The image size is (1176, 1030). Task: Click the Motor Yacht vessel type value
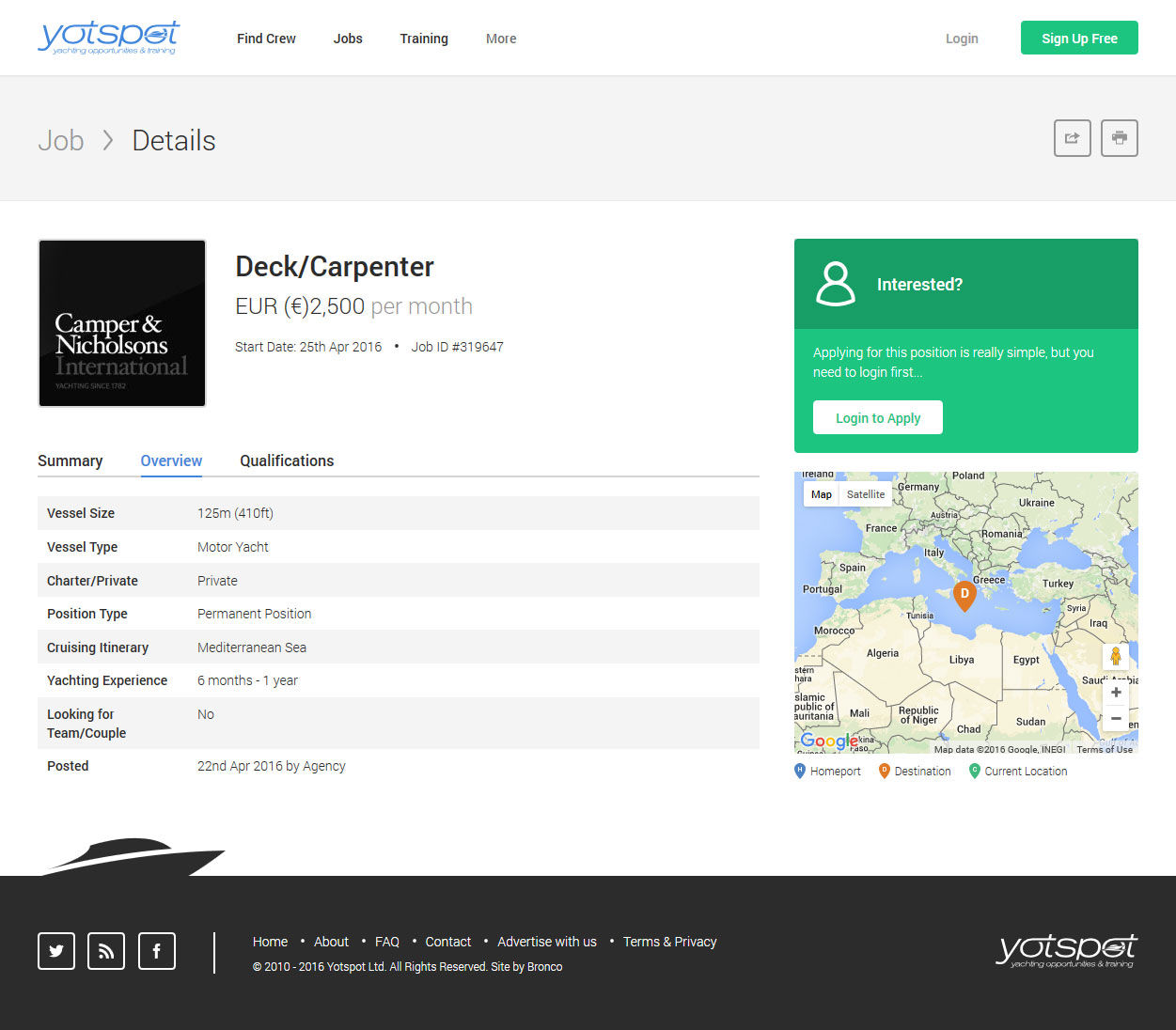point(233,547)
